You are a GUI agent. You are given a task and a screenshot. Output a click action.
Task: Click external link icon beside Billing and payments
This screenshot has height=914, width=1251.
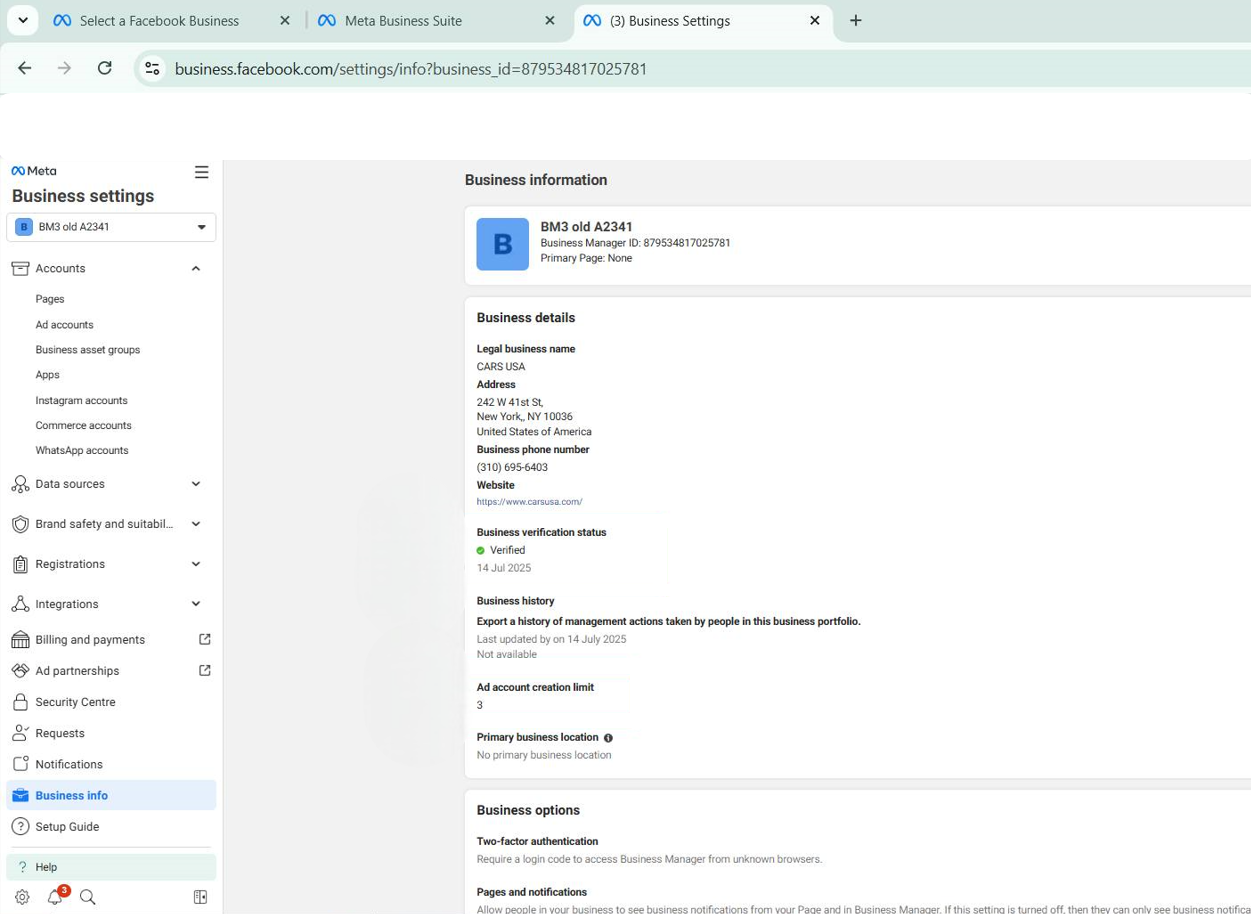(205, 639)
